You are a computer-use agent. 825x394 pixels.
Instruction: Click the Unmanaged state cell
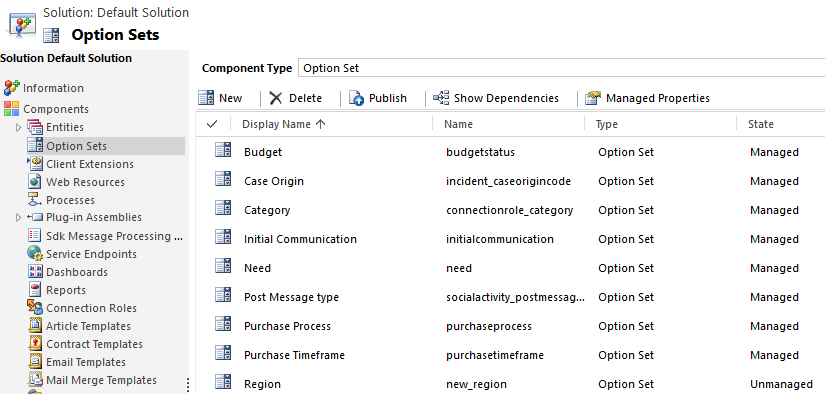[x=781, y=385]
